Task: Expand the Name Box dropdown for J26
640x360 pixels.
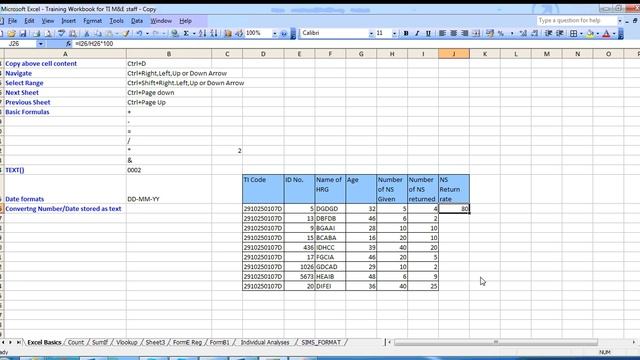Action: tap(40, 44)
